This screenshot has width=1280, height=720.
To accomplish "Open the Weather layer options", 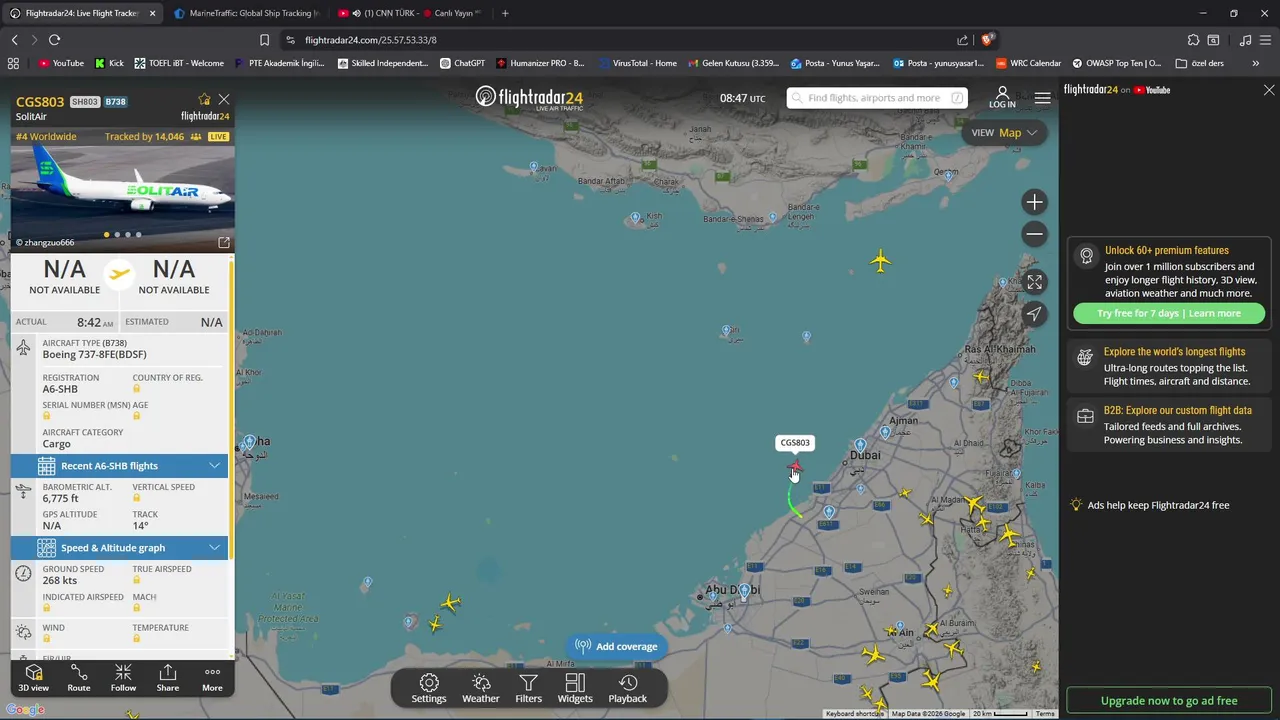I will click(481, 688).
